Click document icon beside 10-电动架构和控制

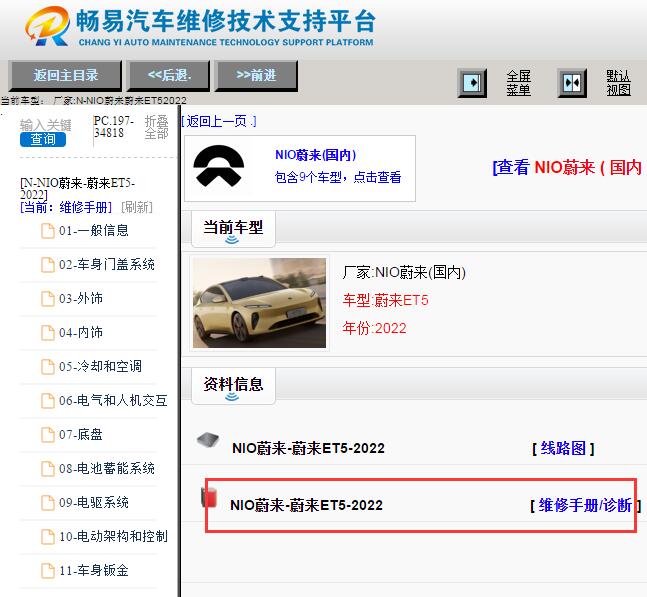[47, 537]
